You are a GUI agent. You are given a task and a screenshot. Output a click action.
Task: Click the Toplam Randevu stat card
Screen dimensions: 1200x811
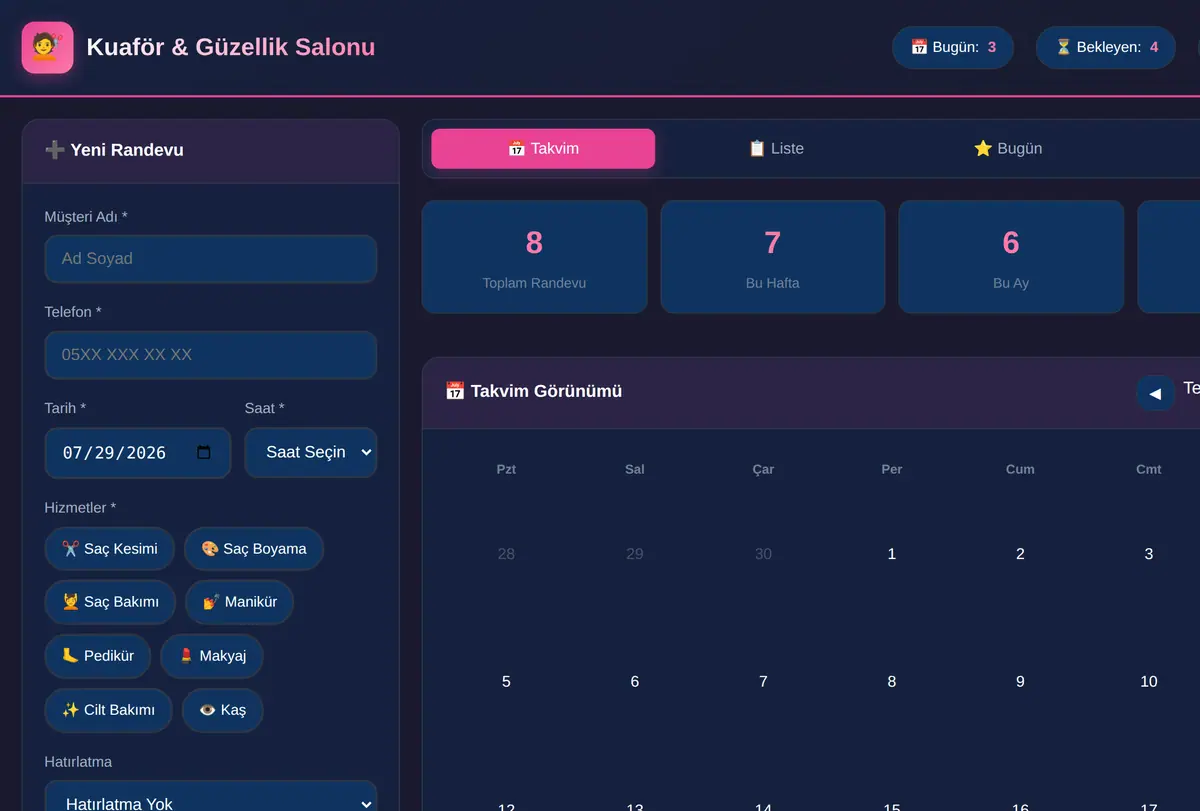click(x=534, y=257)
